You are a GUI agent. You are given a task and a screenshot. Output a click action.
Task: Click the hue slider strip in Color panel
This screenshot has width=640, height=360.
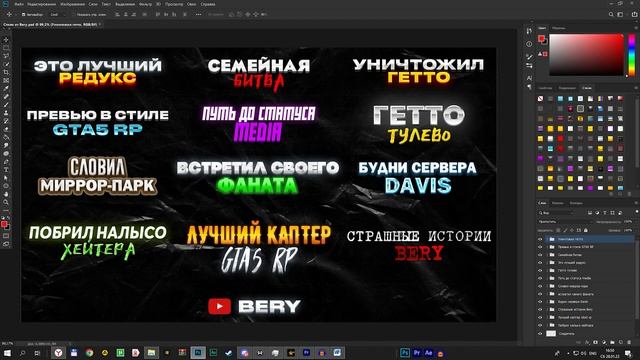[x=631, y=55]
